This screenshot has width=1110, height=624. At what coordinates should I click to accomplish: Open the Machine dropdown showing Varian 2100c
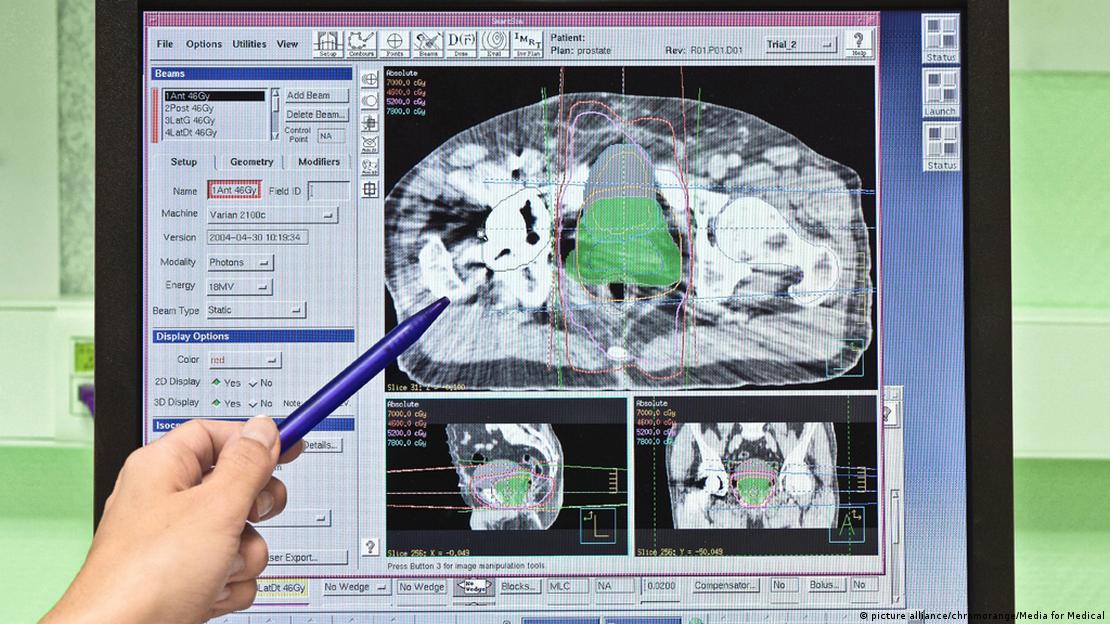(x=272, y=214)
